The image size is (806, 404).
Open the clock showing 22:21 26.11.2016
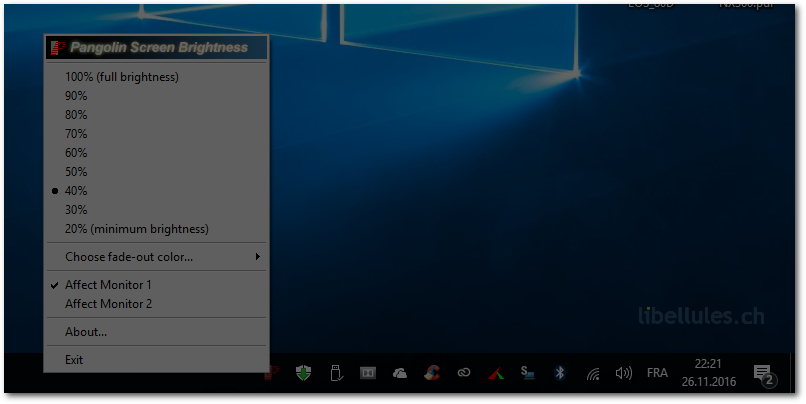(708, 373)
